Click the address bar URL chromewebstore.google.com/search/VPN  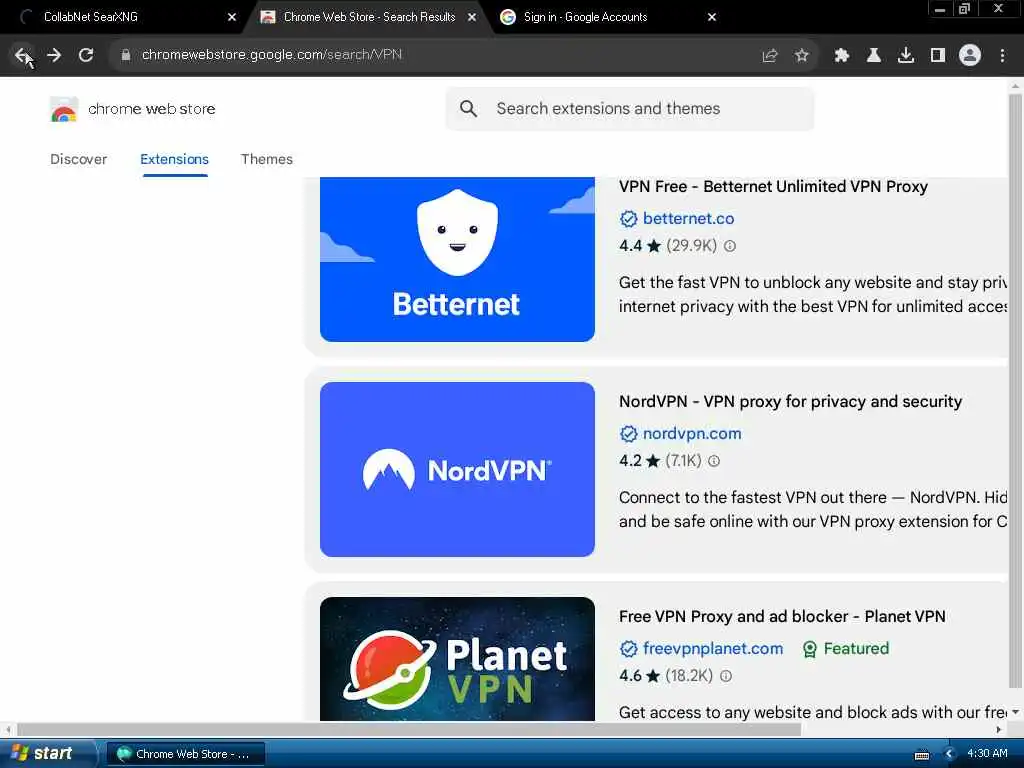272,55
